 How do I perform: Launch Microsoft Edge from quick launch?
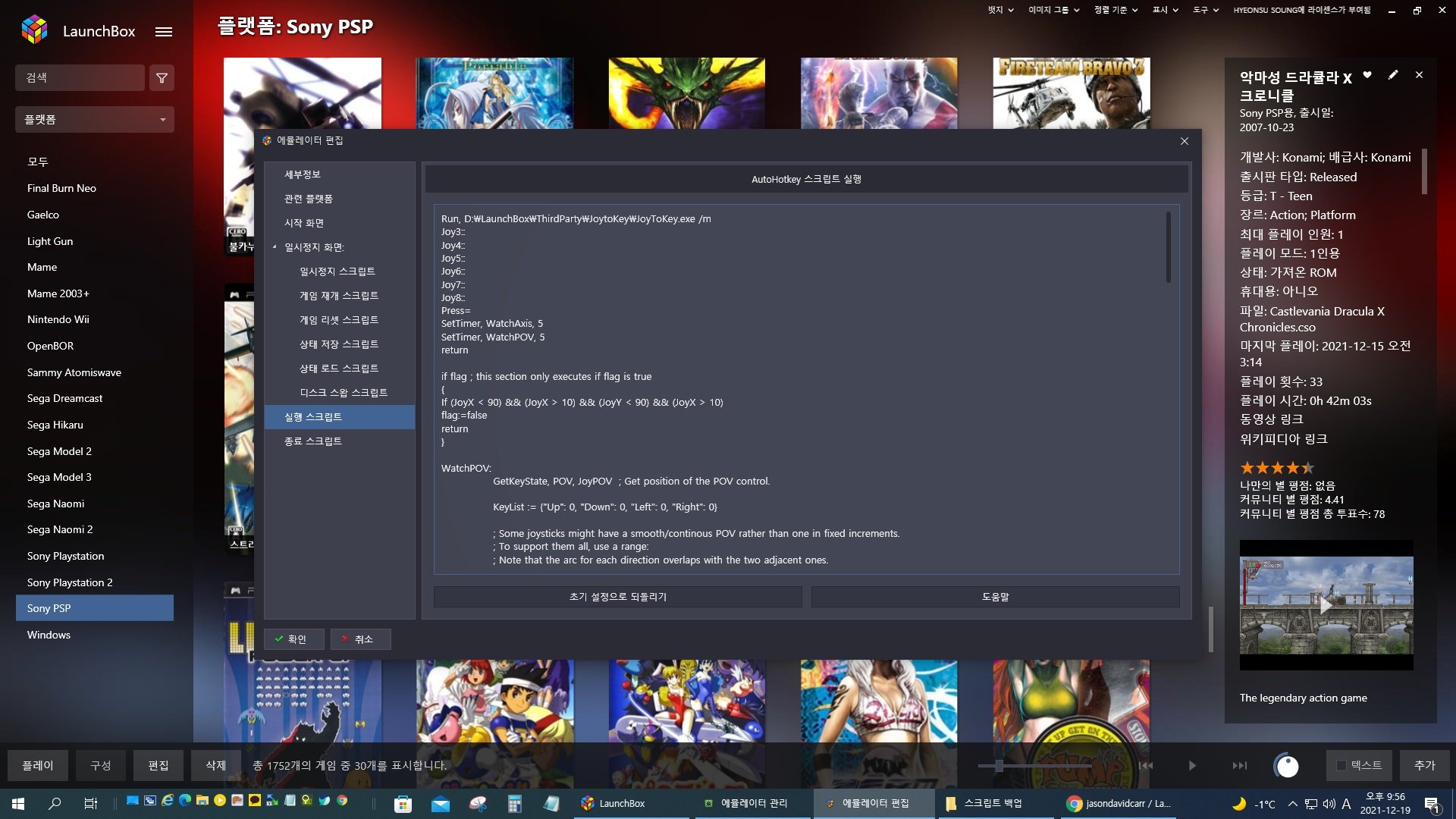click(185, 800)
